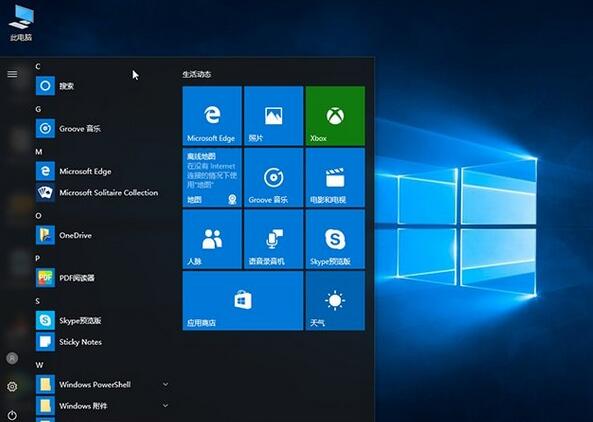
Task: Expand Windows PowerShell chevron
Action: pos(165,385)
